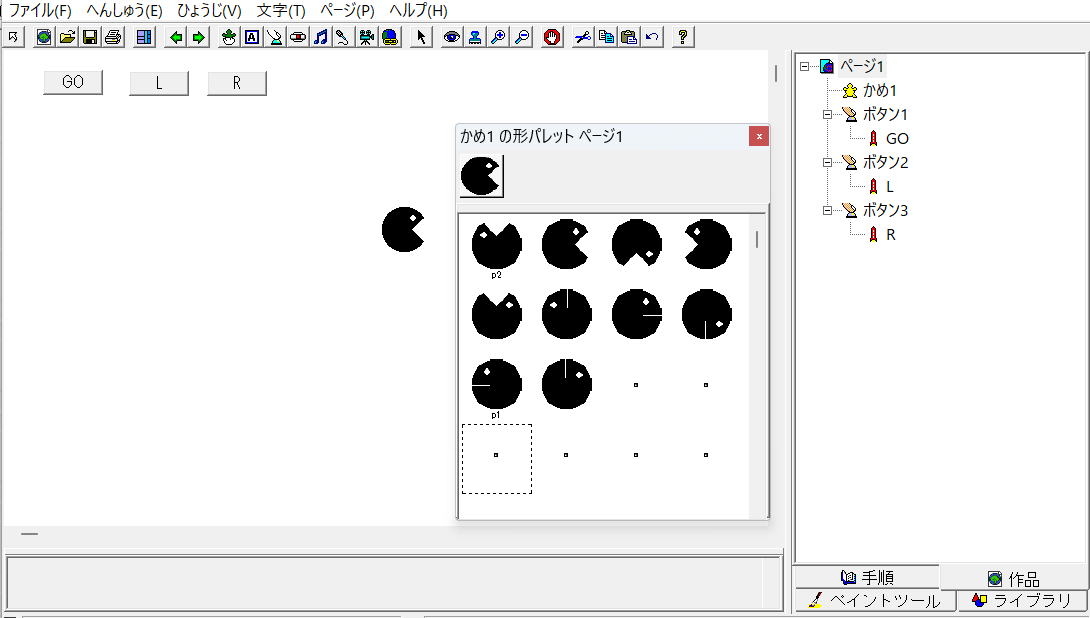Viewport: 1090px width, 618px height.
Task: Select ボタン3 in the project tree
Action: point(885,210)
